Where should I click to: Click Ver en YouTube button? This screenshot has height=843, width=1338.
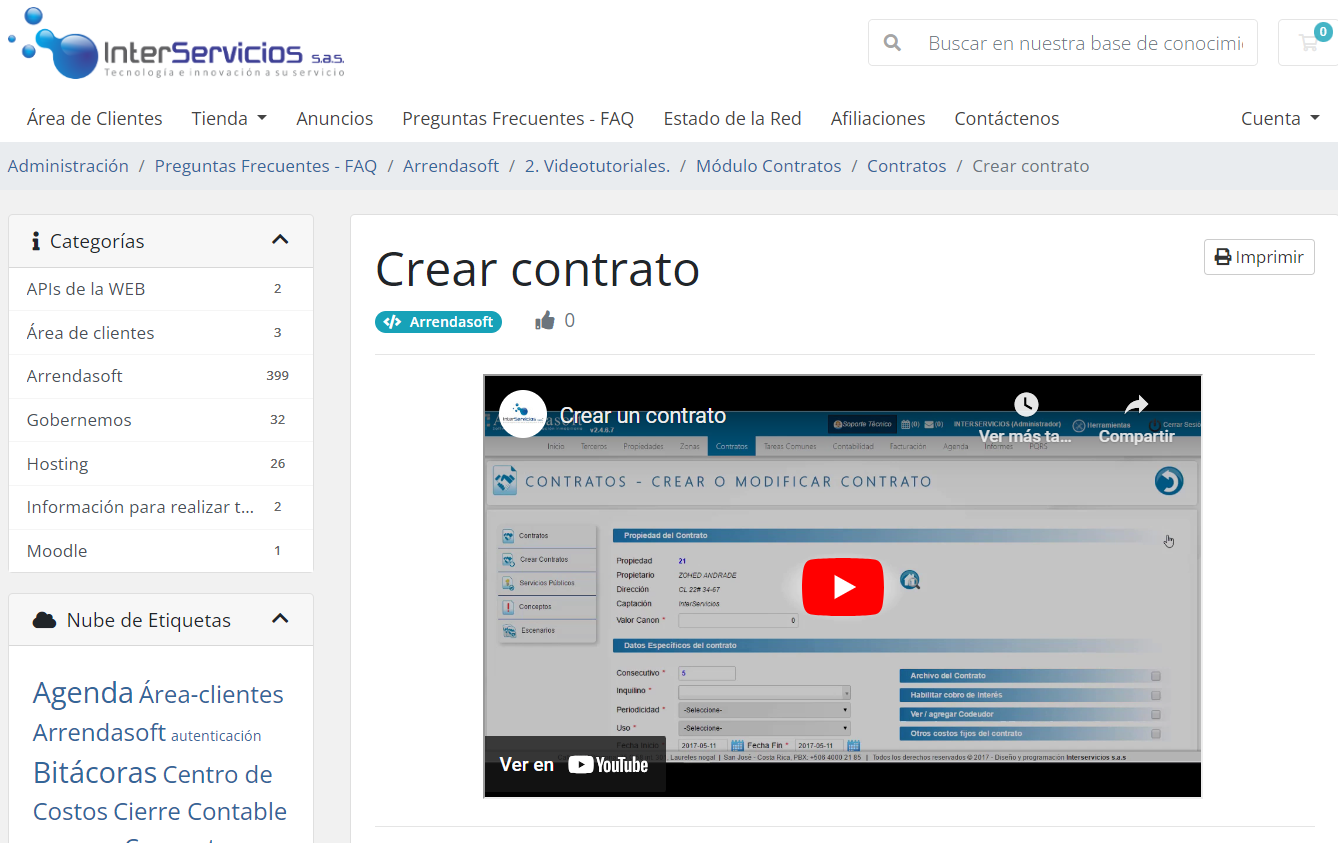575,765
